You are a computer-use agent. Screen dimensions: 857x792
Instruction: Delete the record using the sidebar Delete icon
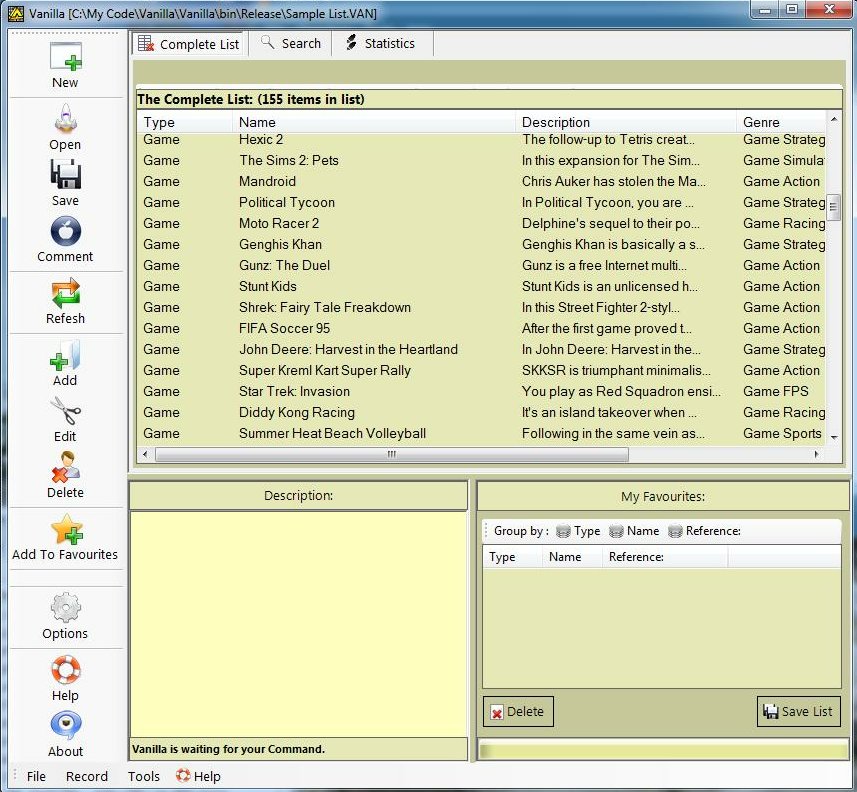click(x=65, y=468)
